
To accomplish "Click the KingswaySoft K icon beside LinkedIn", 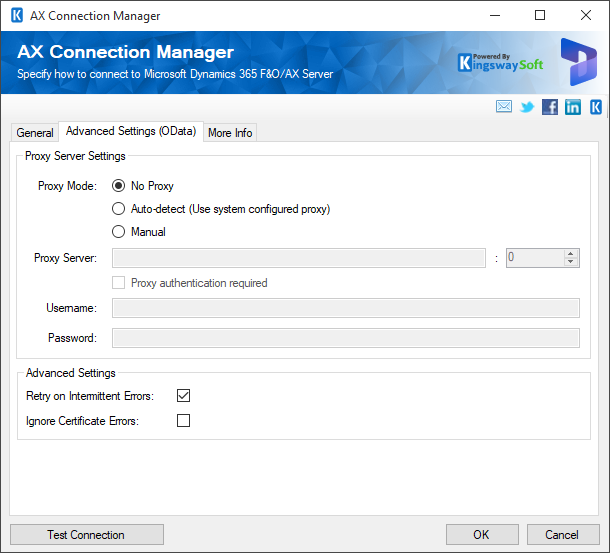I will pos(596,107).
